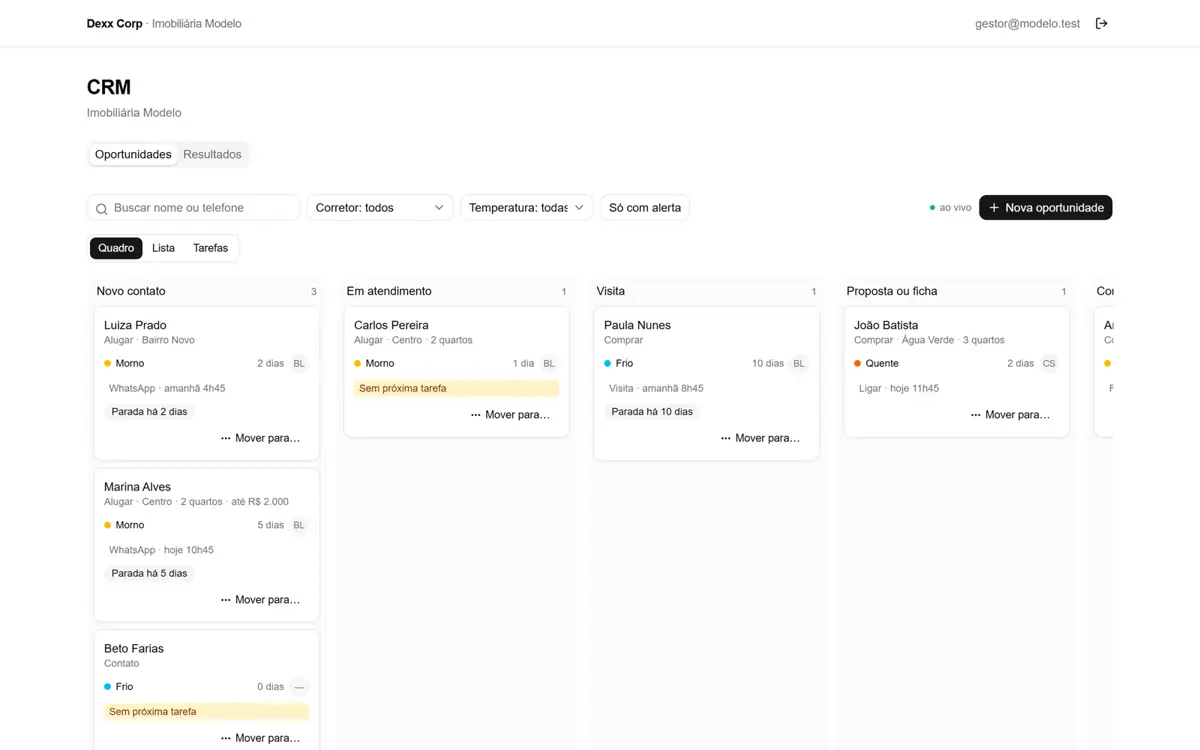Expand the Corretor: todos dropdown
The image size is (1200, 750).
380,208
